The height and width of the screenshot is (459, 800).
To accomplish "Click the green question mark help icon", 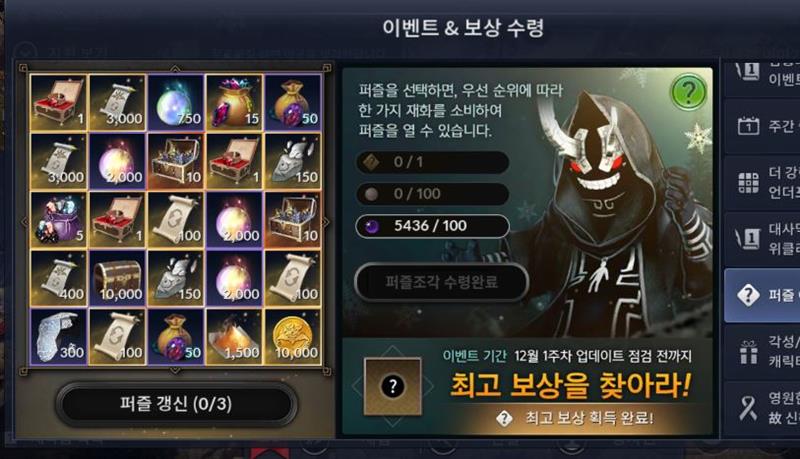I will pos(688,91).
